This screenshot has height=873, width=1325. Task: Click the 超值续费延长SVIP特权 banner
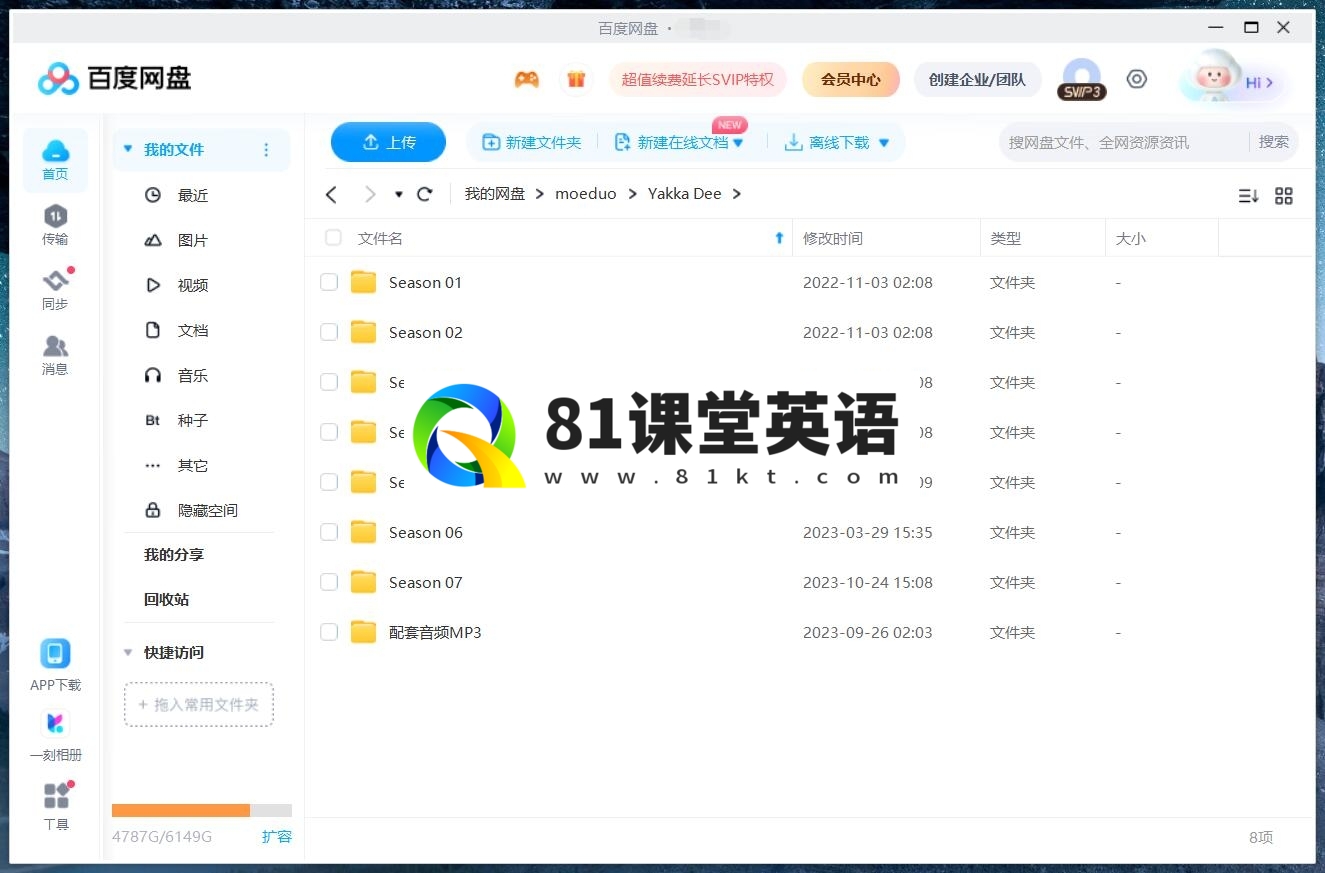[x=698, y=80]
